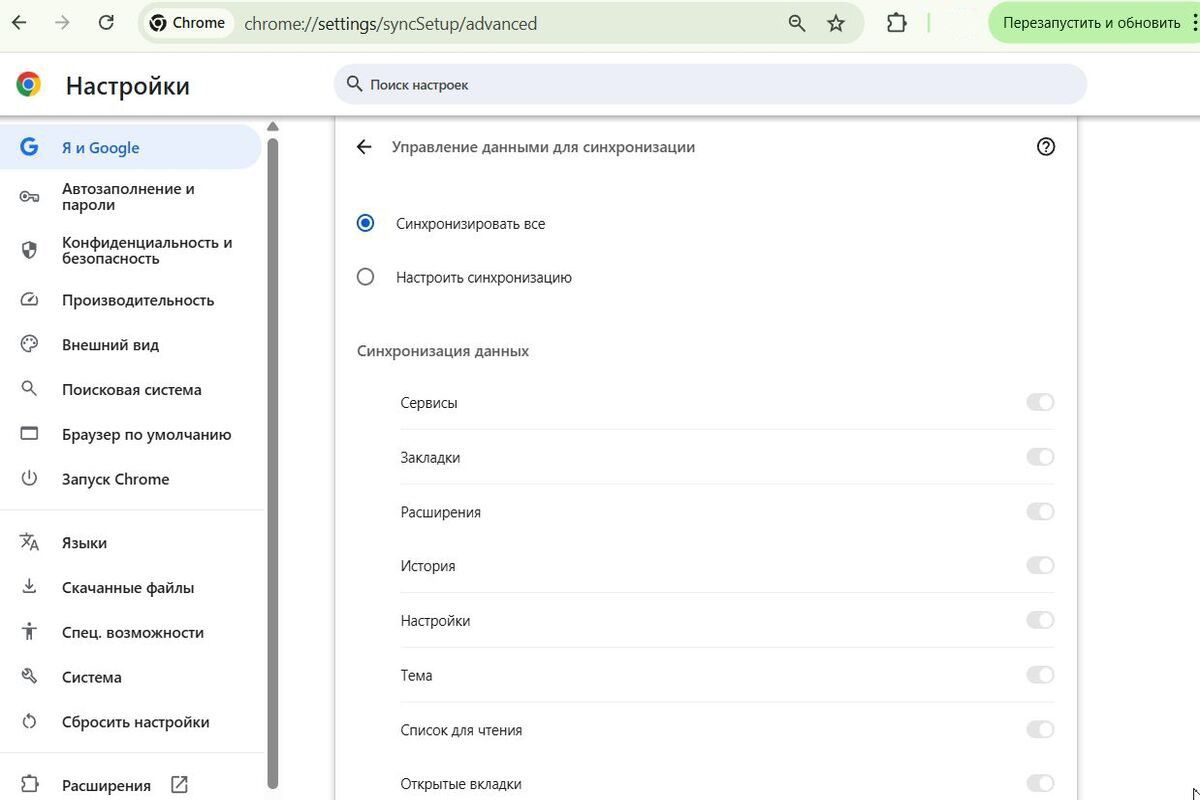Viewport: 1200px width, 800px height.
Task: Select the 'Синхронизировать все' radio button
Action: click(366, 223)
